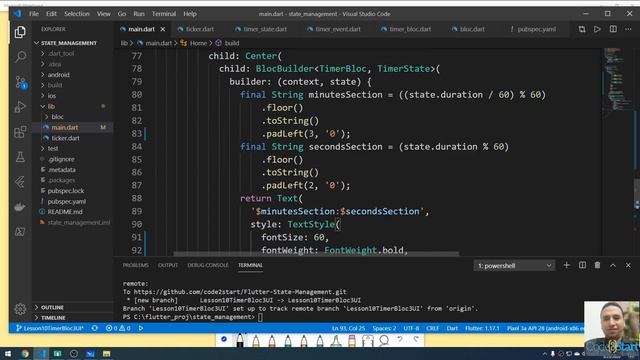Expand the OUTLINE section
The height and width of the screenshot is (360, 640).
[52, 307]
